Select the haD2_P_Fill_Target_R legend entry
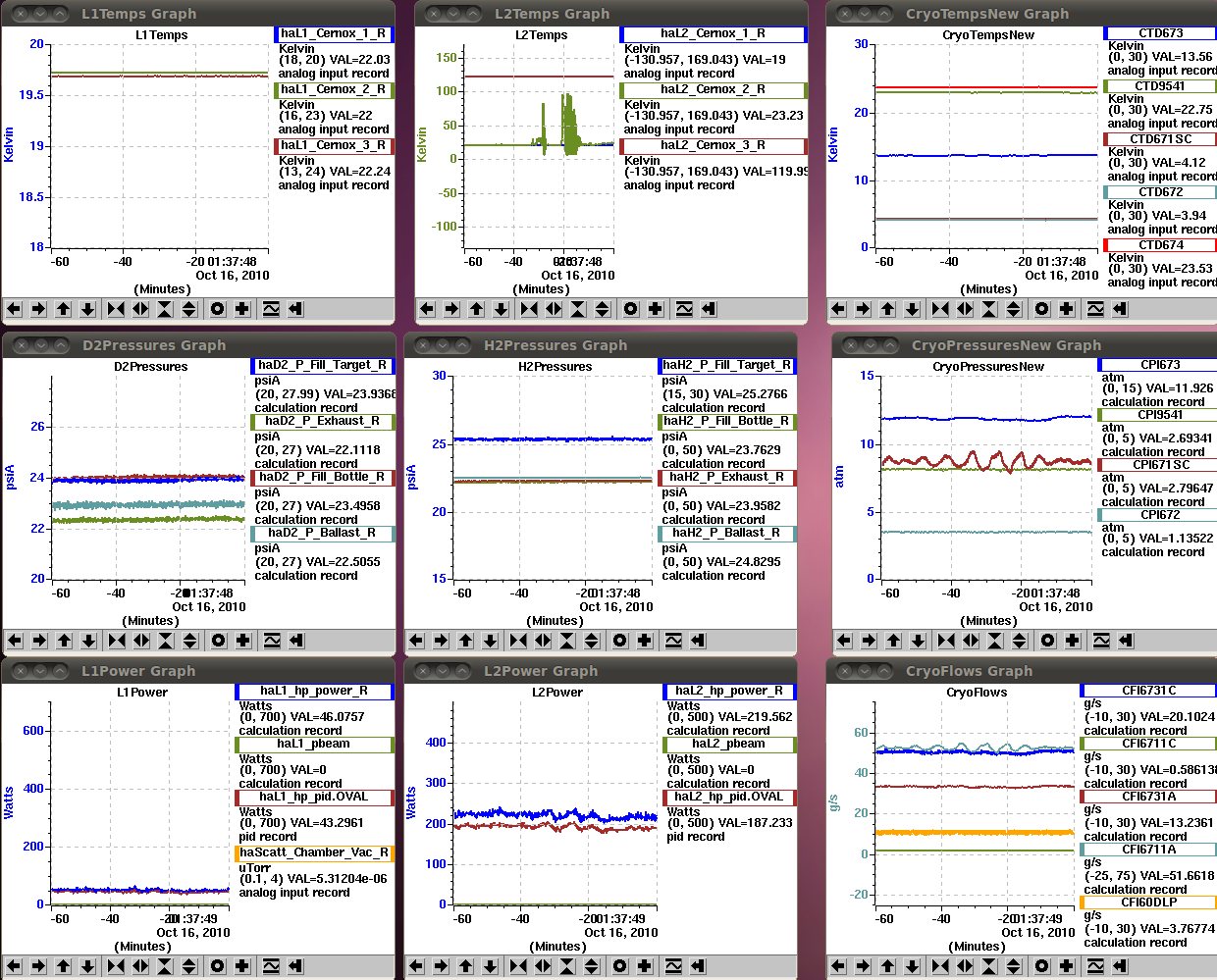Screen dimensions: 1217x980 pyautogui.click(x=323, y=365)
